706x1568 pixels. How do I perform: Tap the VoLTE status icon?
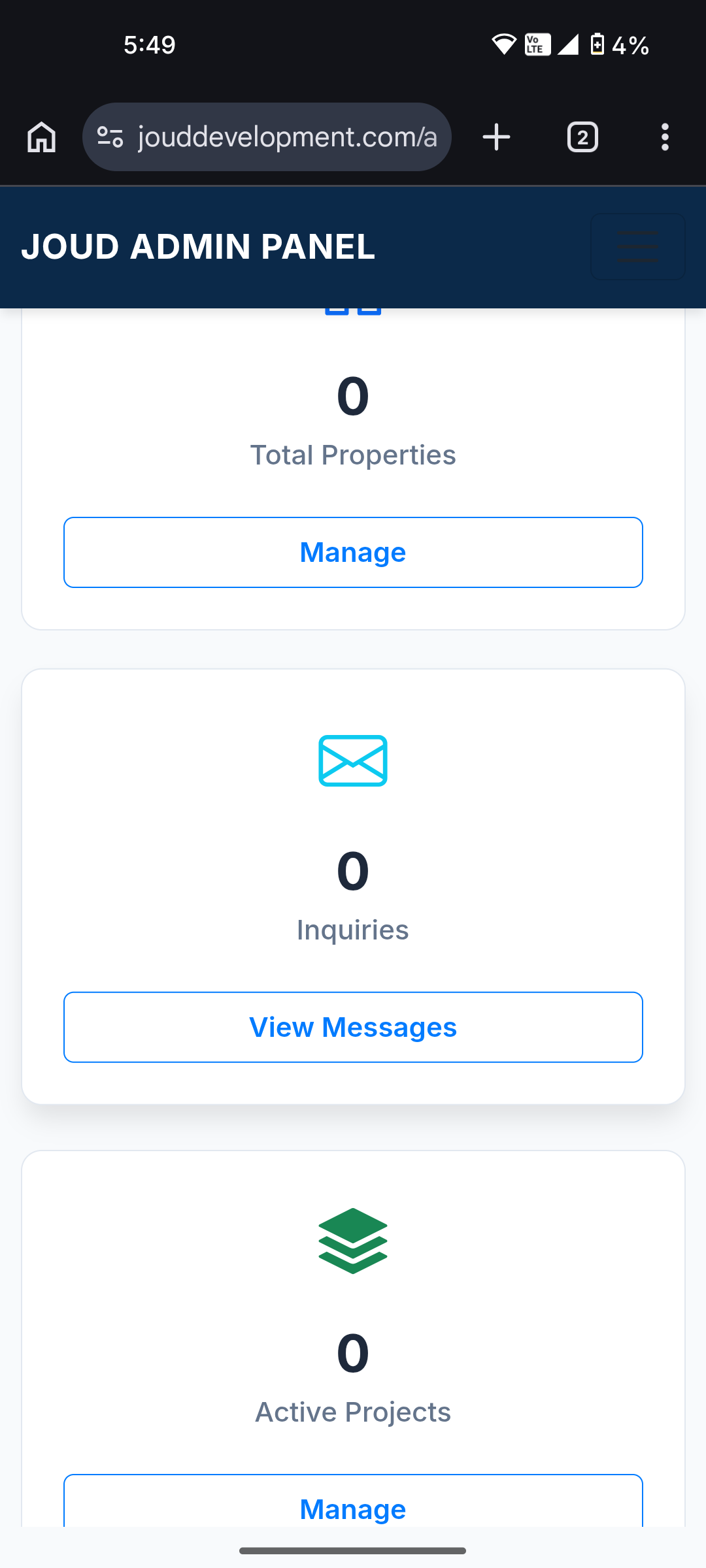537,44
